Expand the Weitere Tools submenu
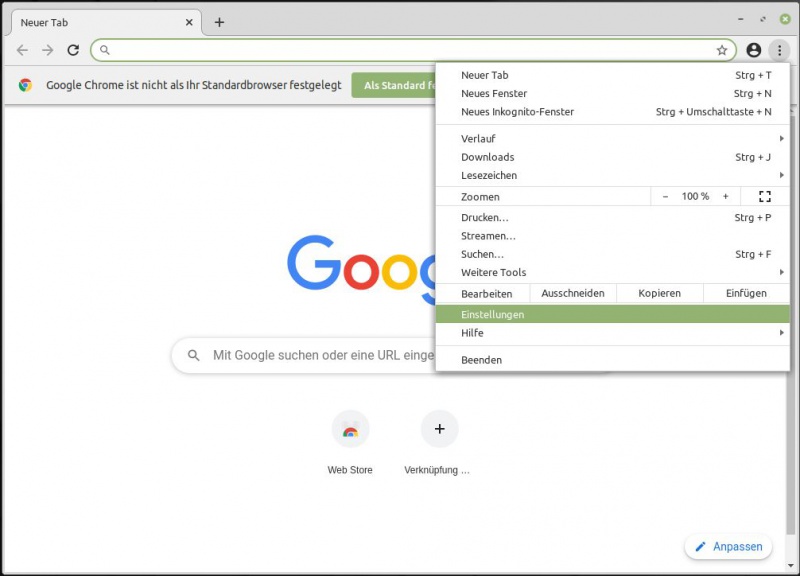This screenshot has width=800, height=576. click(x=612, y=272)
